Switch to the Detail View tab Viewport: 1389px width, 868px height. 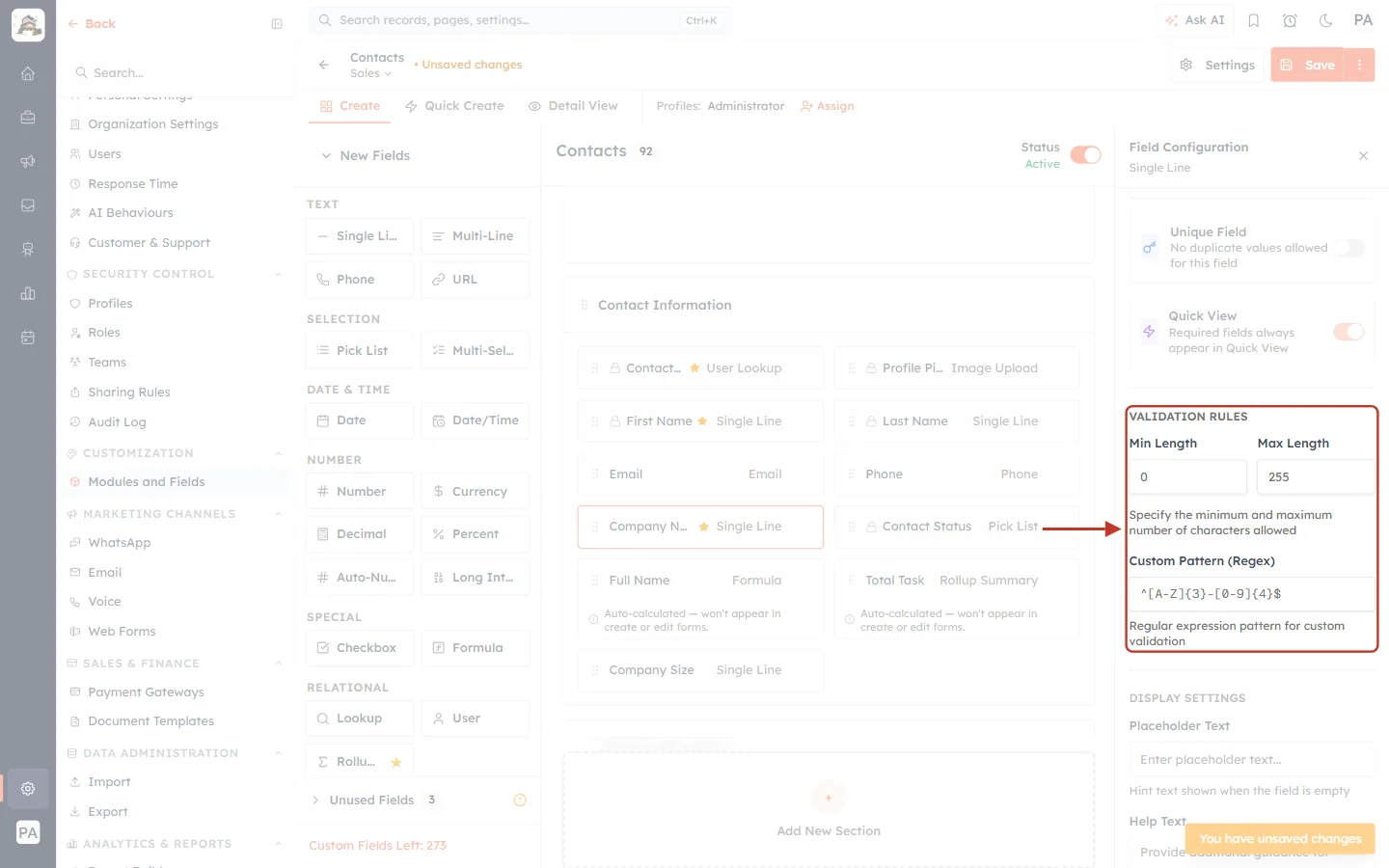573,106
